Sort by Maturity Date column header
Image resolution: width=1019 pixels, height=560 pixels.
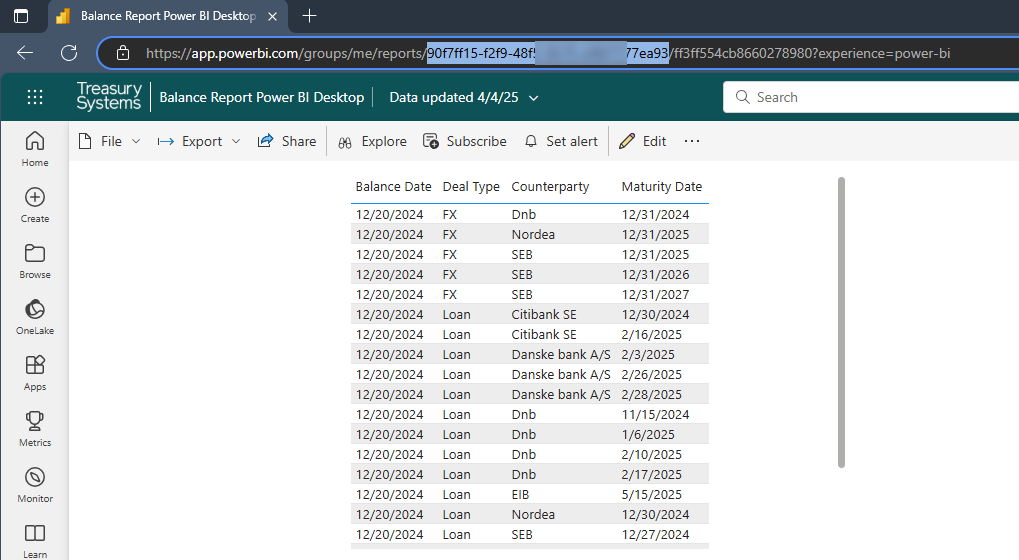(662, 186)
